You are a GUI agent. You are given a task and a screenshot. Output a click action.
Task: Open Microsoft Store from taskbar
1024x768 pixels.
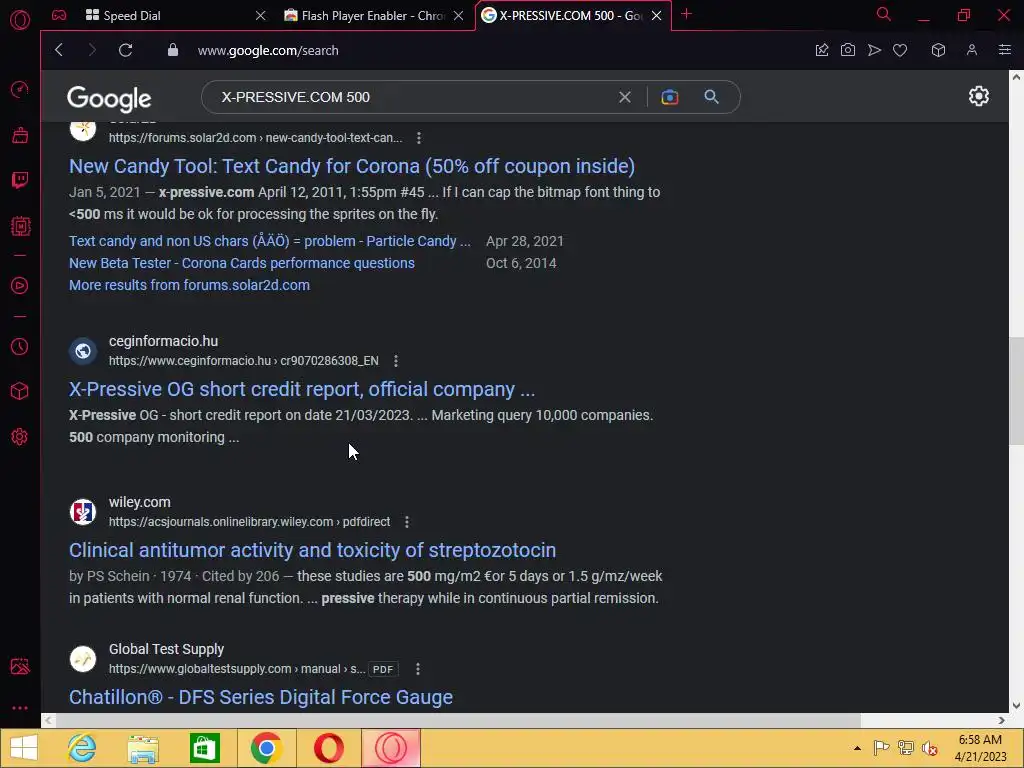coord(204,748)
